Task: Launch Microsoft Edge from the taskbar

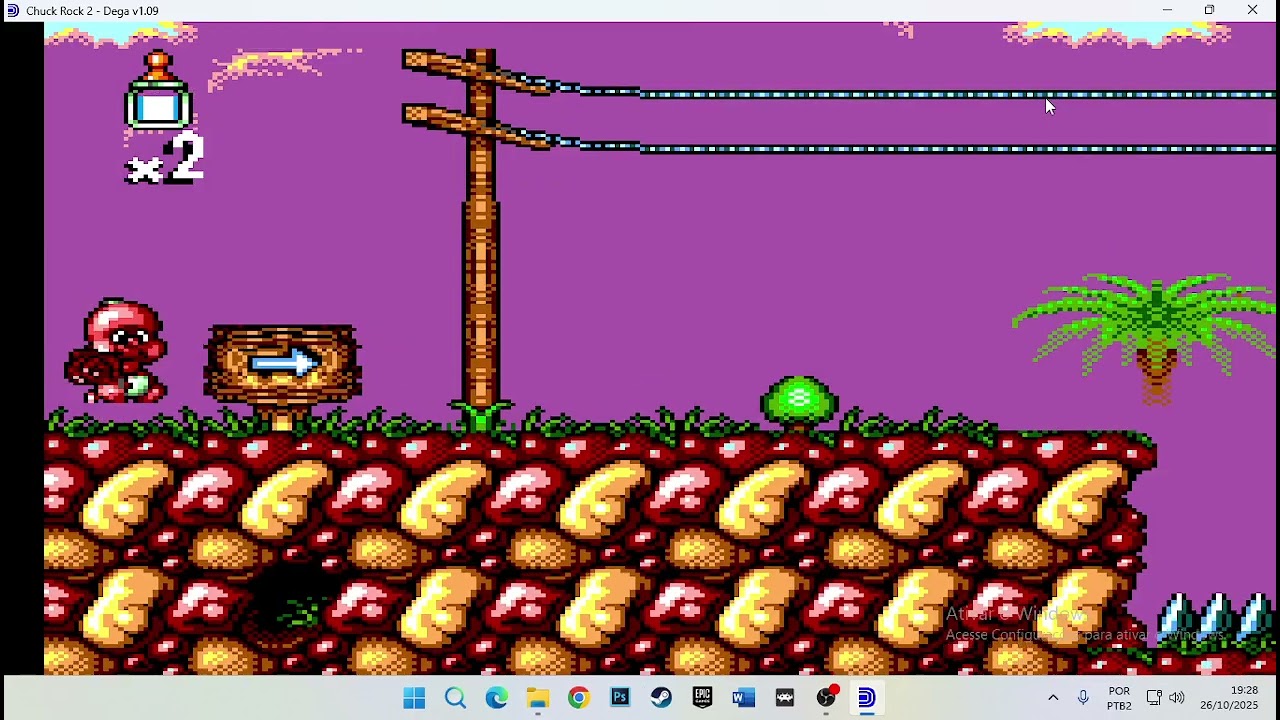Action: (496, 697)
